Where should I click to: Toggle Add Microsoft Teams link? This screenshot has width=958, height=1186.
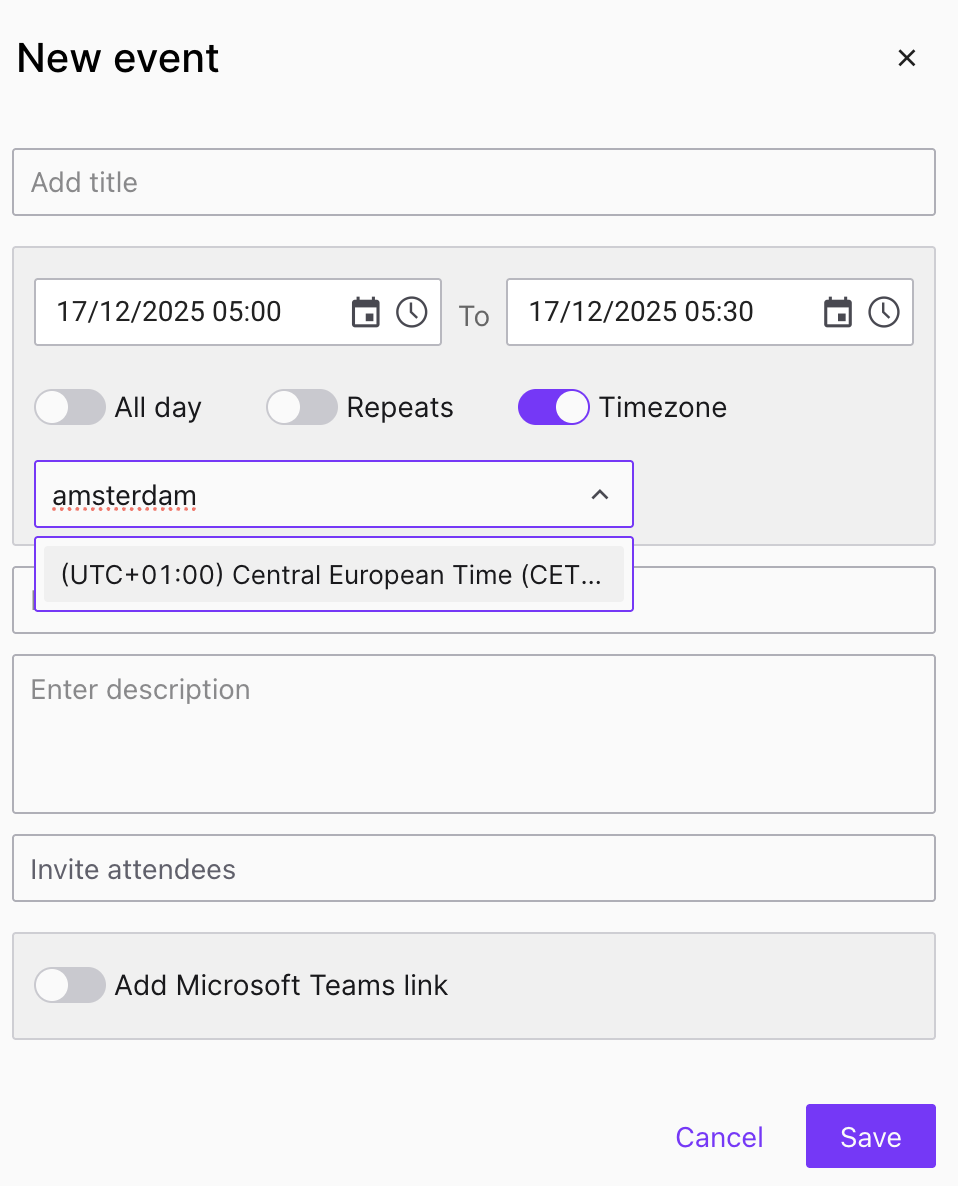(x=70, y=985)
